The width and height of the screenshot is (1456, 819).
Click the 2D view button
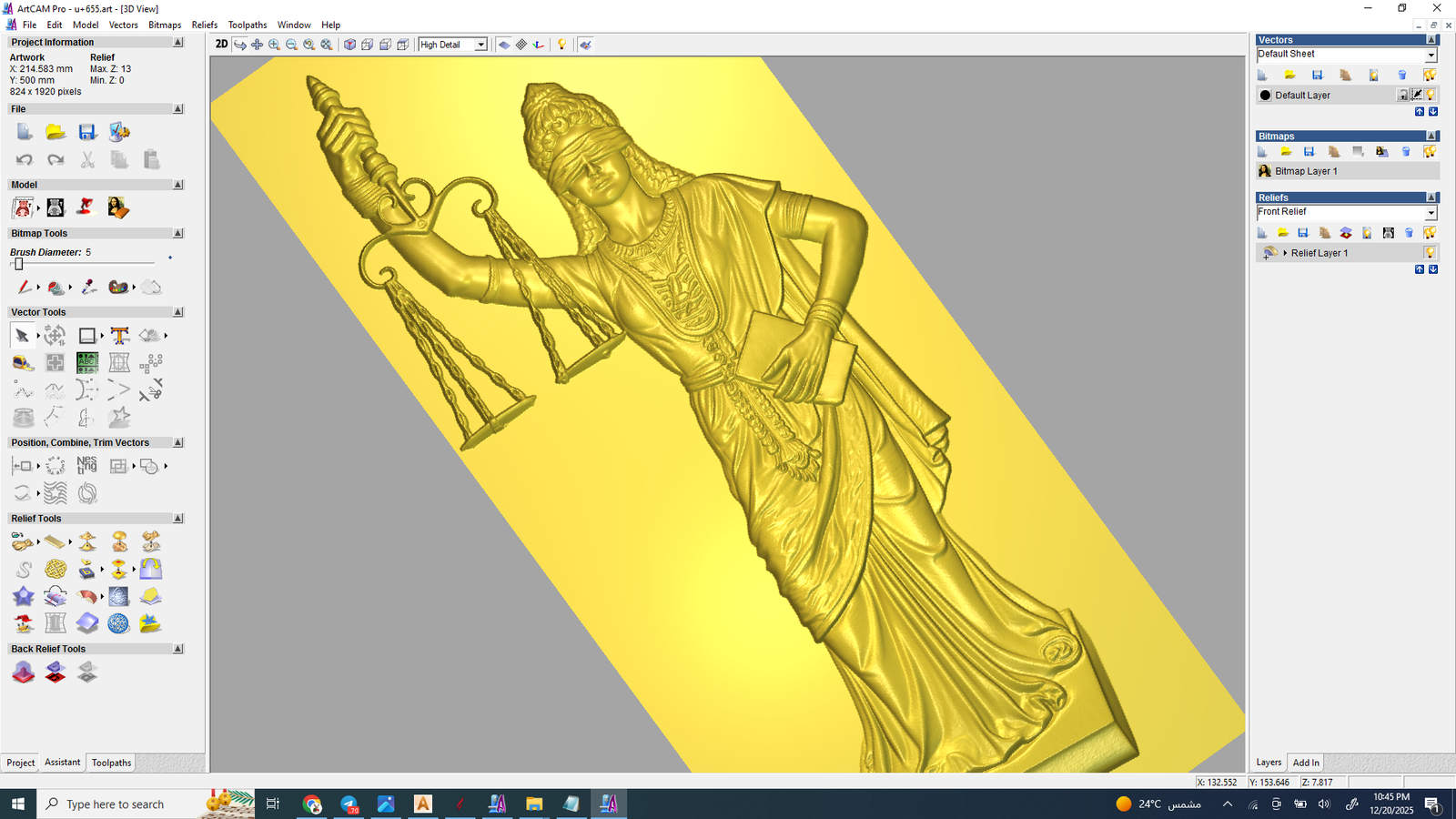221,45
